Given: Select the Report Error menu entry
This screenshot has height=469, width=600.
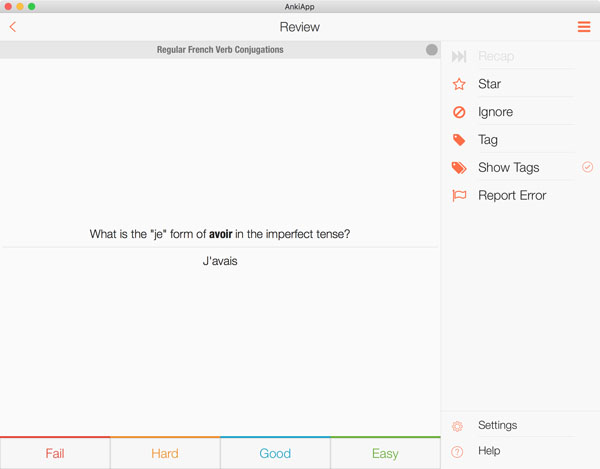Looking at the screenshot, I should click(x=512, y=195).
